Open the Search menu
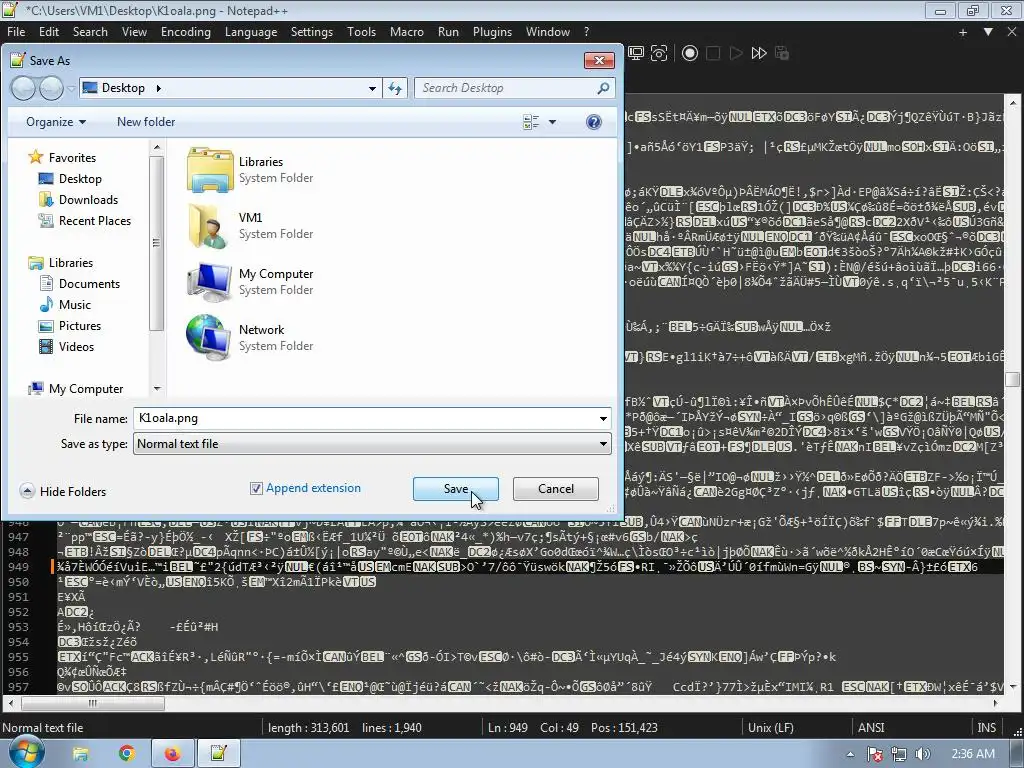 [x=90, y=32]
